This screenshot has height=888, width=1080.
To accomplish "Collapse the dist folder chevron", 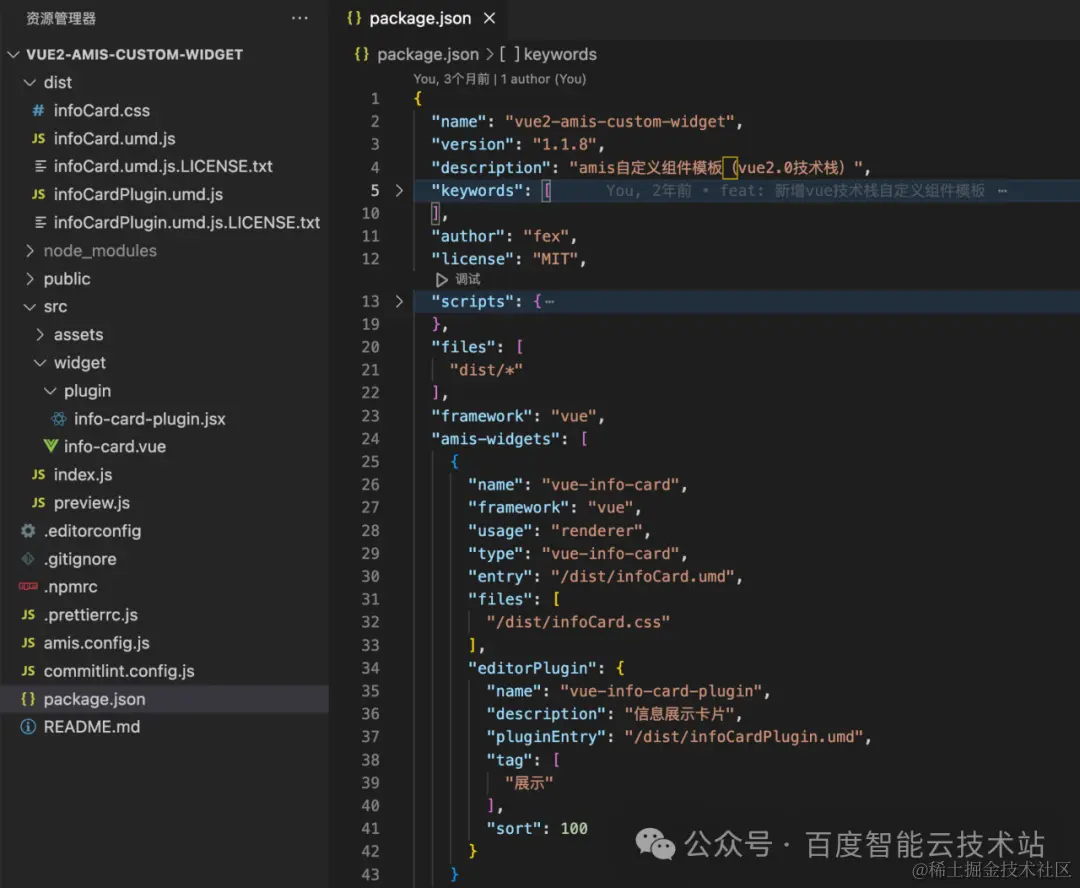I will coord(30,83).
